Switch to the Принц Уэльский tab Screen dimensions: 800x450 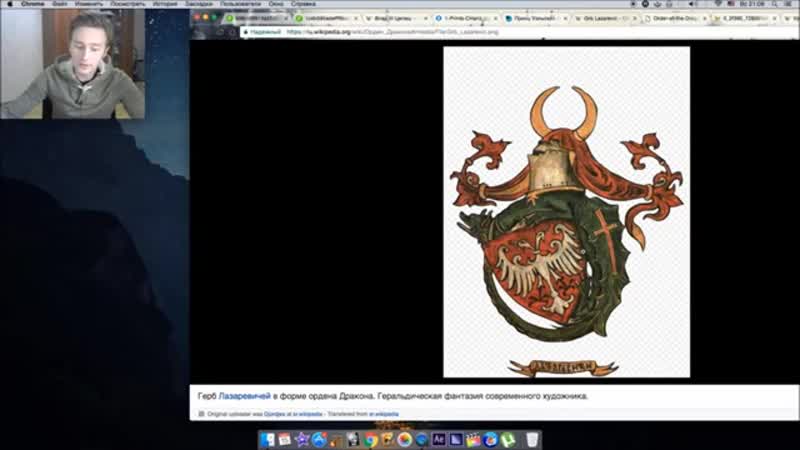(x=536, y=18)
